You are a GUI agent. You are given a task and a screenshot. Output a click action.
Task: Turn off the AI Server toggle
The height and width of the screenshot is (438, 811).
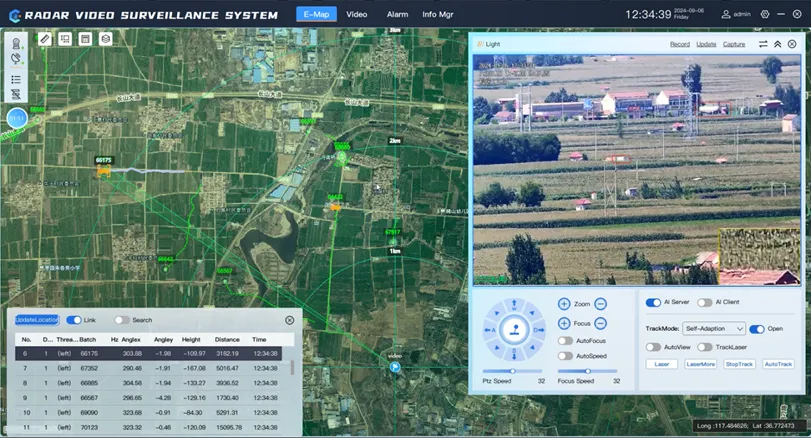653,303
